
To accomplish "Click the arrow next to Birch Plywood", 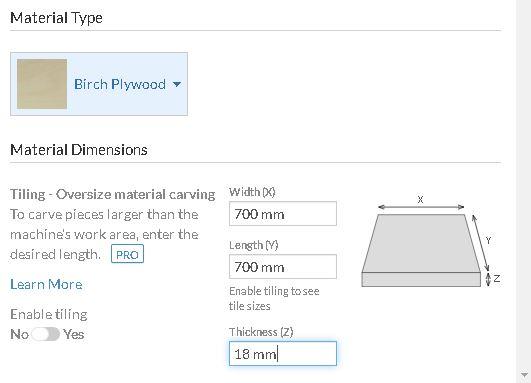I will coord(177,84).
